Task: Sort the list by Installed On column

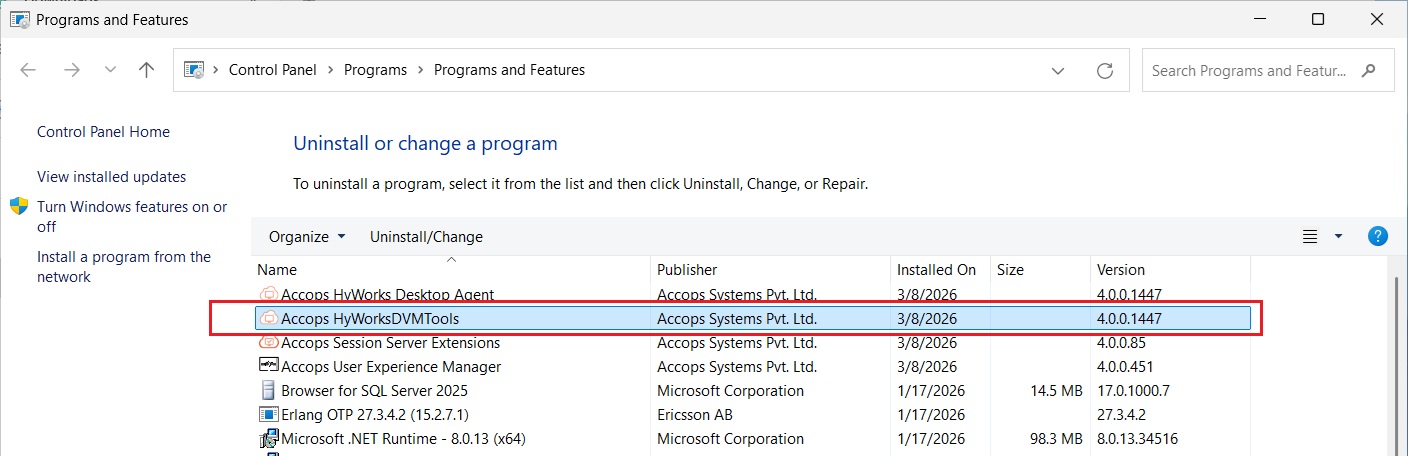Action: tap(936, 270)
